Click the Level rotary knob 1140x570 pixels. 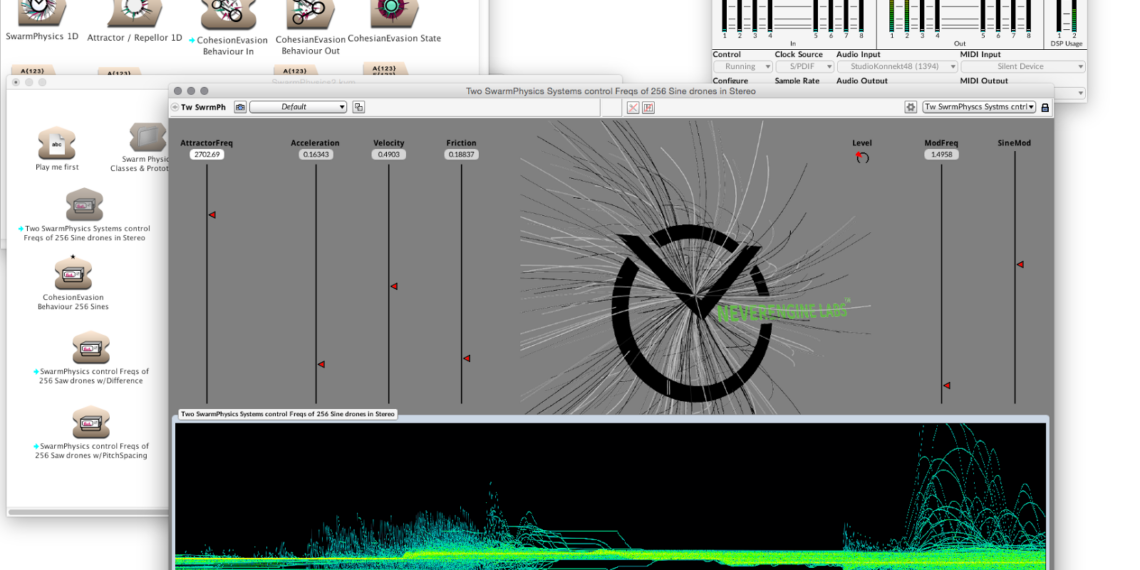tap(862, 157)
